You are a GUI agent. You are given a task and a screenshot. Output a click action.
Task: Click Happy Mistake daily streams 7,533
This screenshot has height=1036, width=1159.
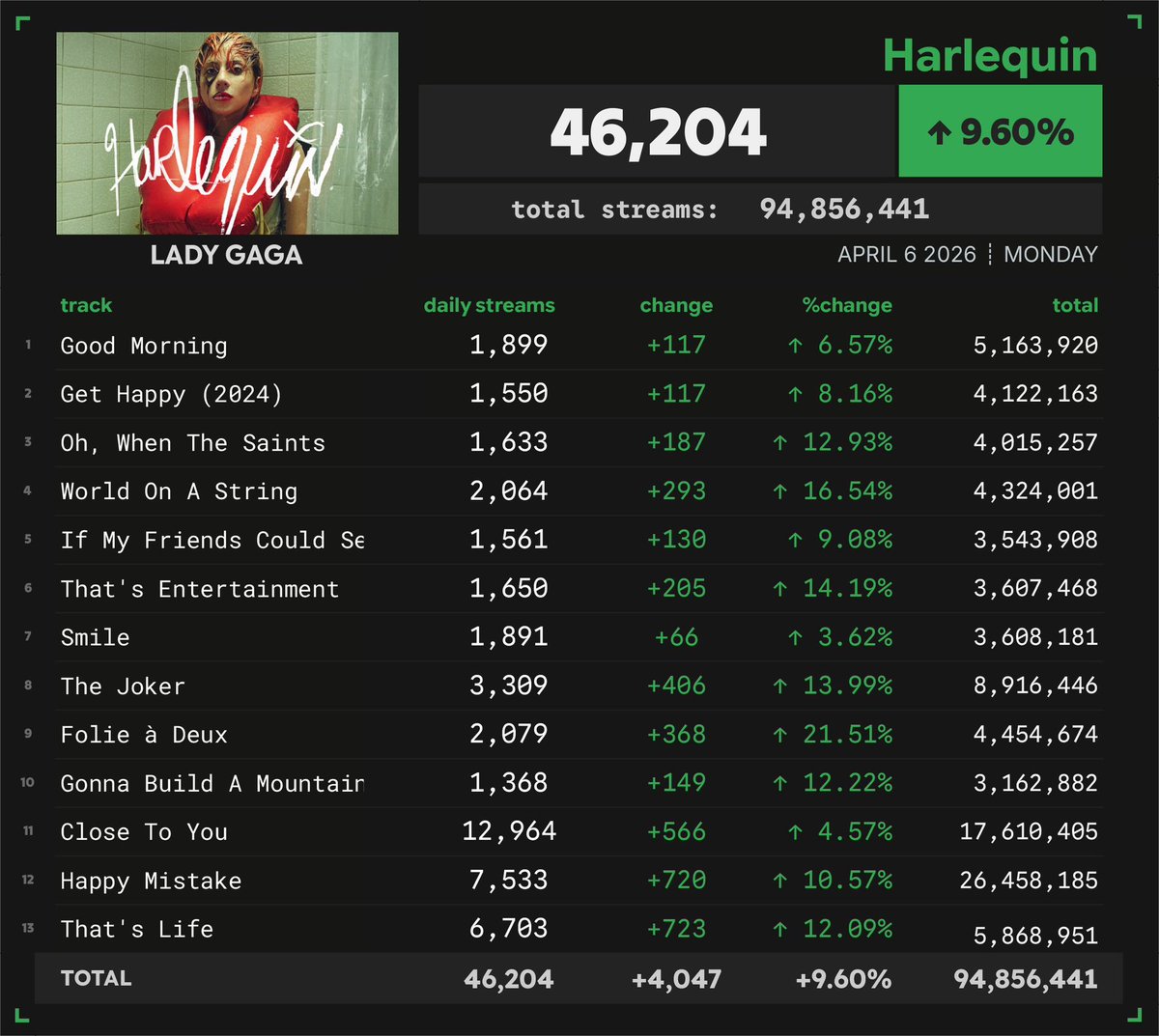(509, 880)
